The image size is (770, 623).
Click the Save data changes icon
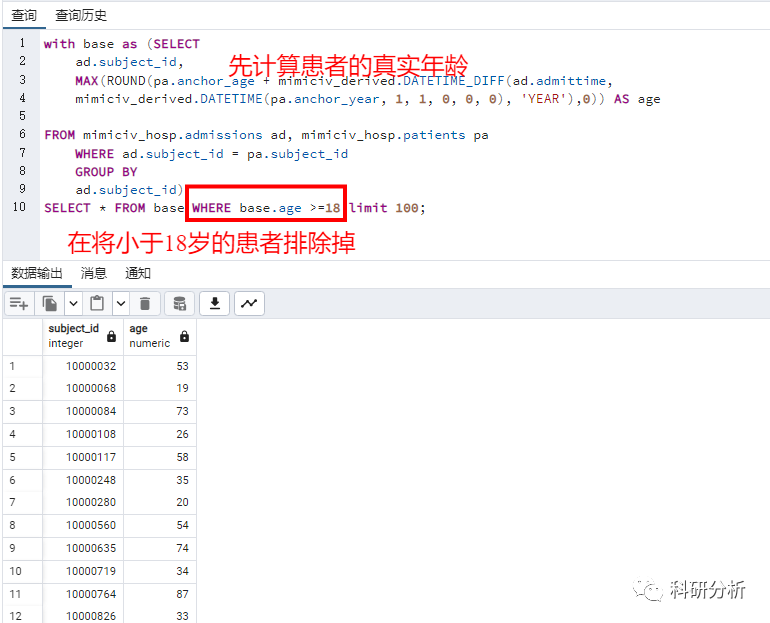tap(180, 303)
